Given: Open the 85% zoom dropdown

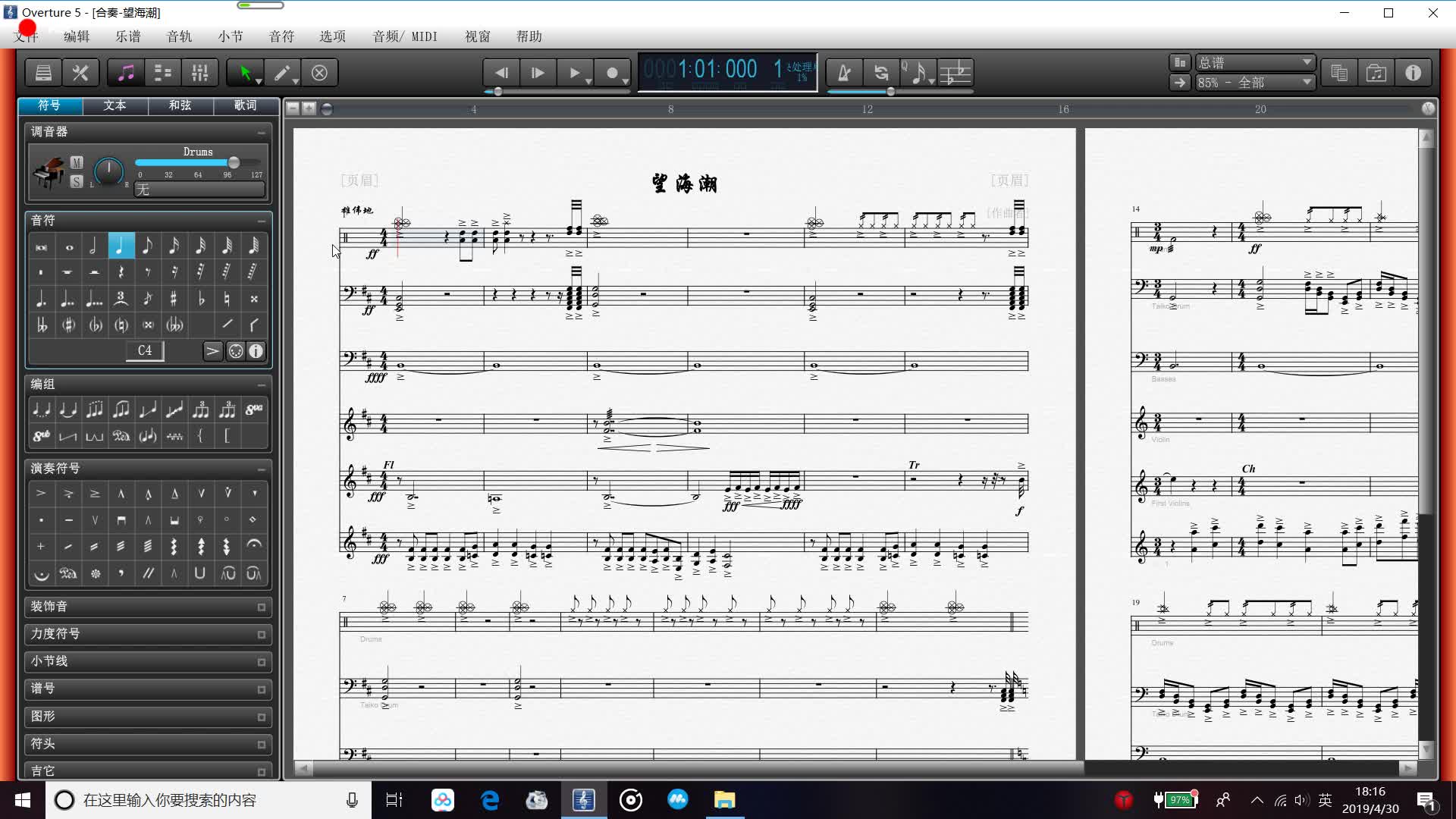Looking at the screenshot, I should [1255, 83].
